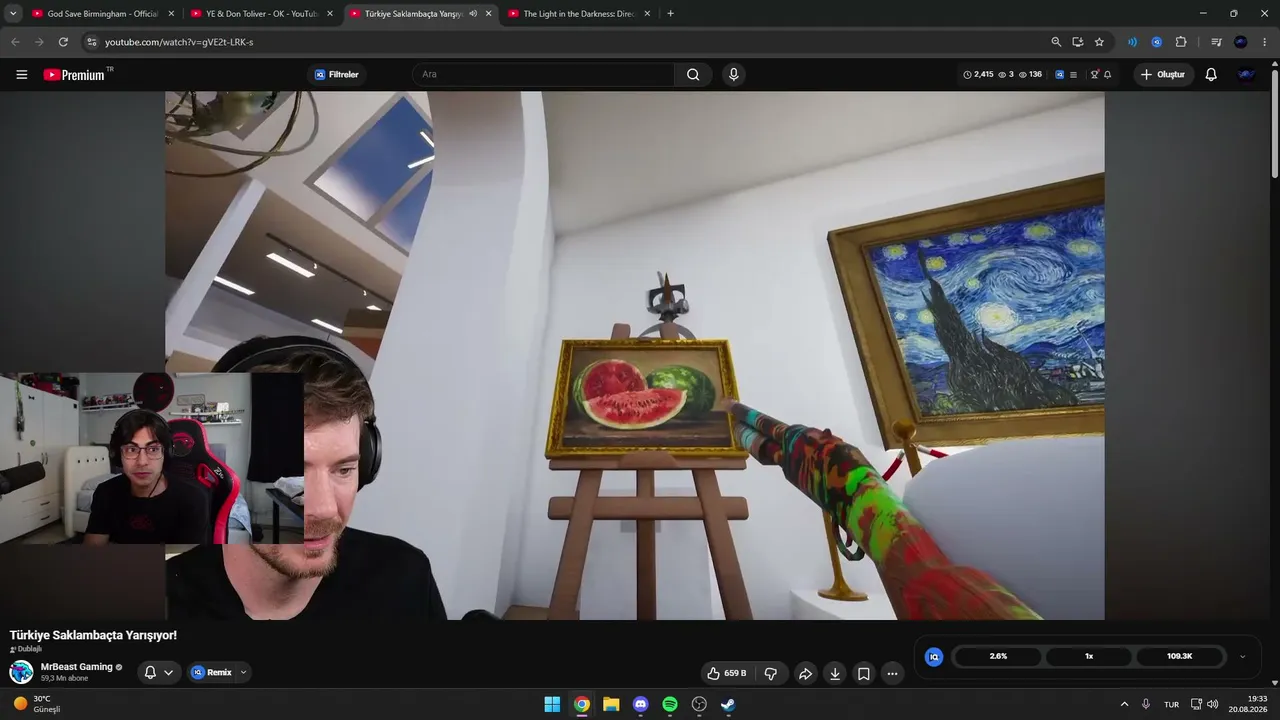Image resolution: width=1280 pixels, height=720 pixels.
Task: Switch to God Save Birmingham tab
Action: 103,14
